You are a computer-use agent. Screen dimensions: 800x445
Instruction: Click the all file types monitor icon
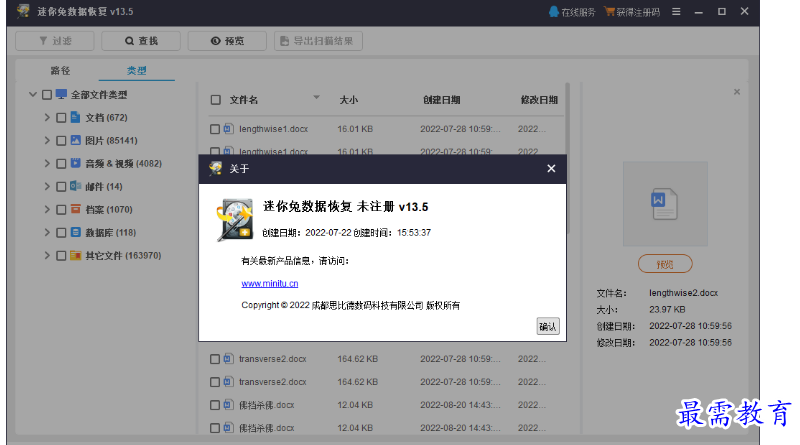(61, 94)
